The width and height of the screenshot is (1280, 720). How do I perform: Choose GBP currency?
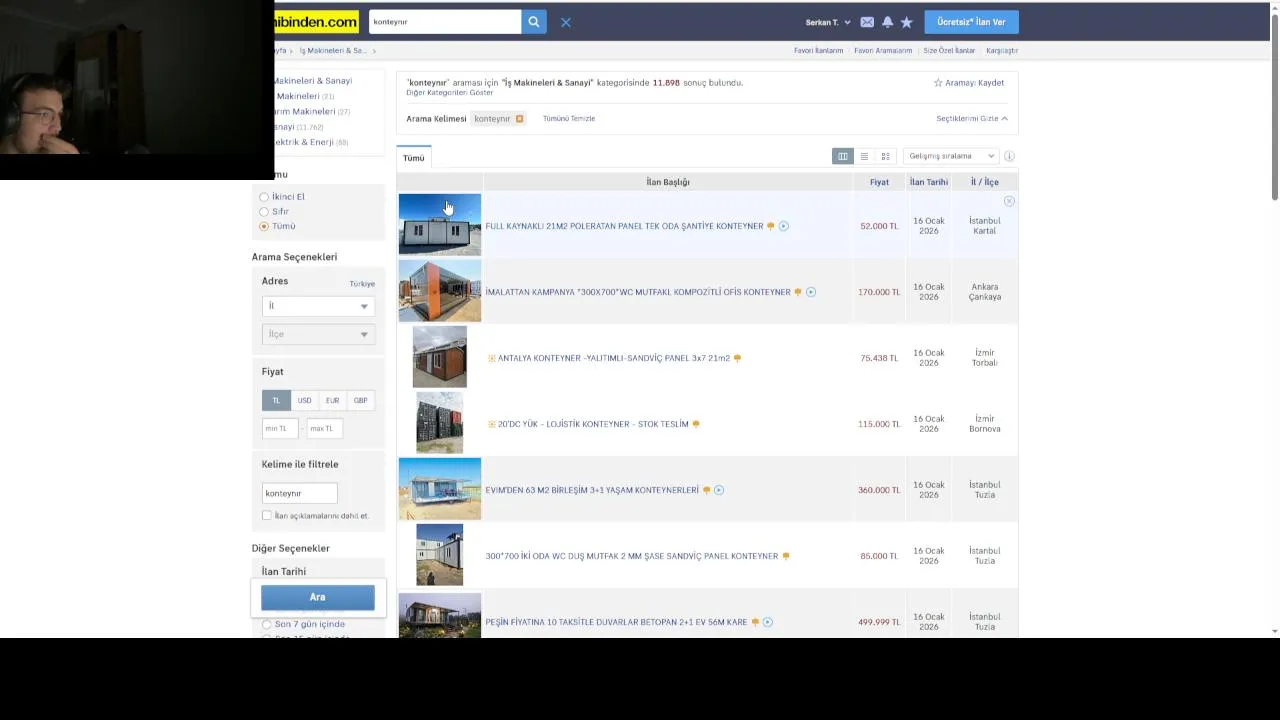(x=360, y=400)
